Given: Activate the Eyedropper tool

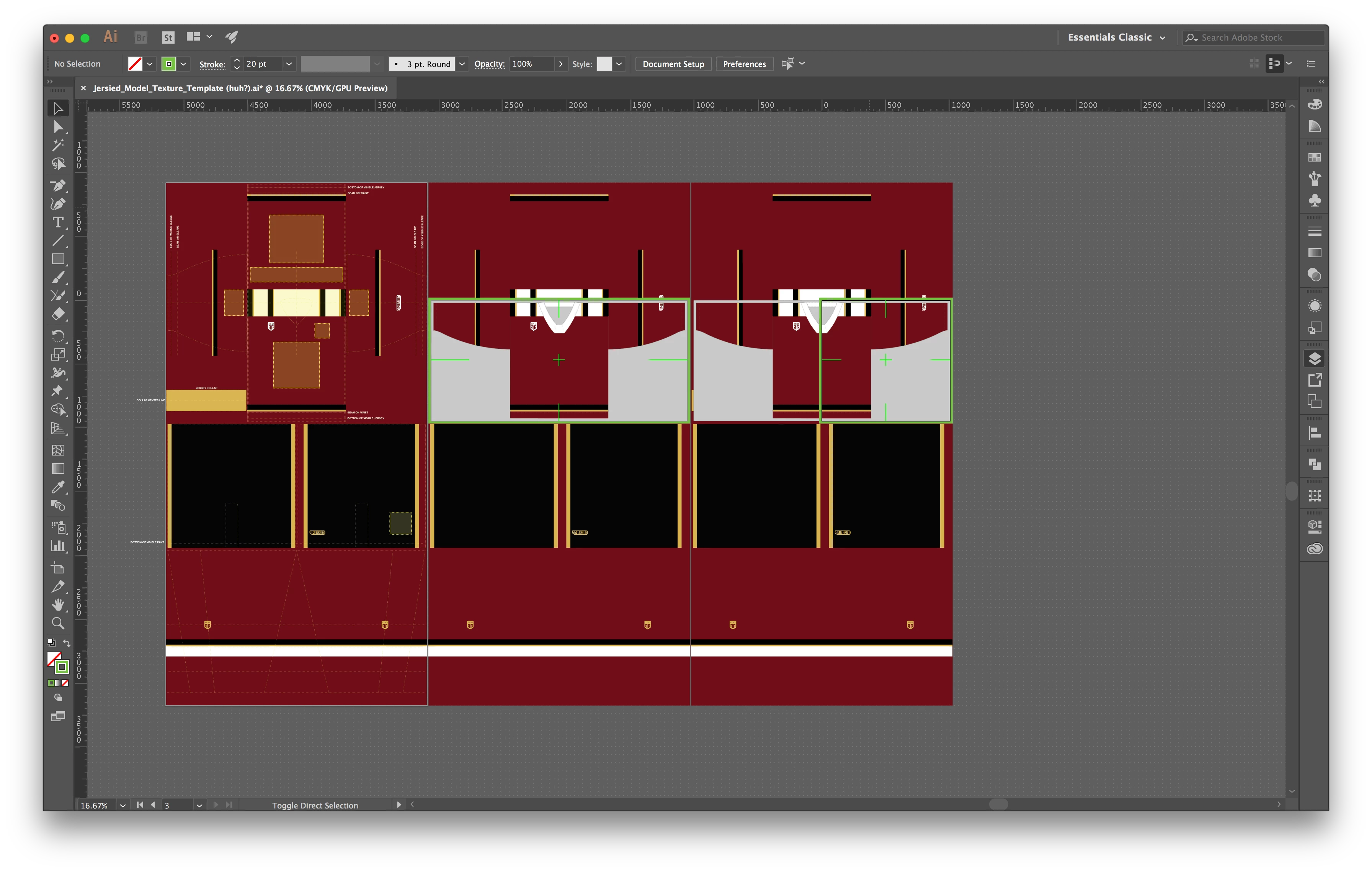Looking at the screenshot, I should click(57, 487).
